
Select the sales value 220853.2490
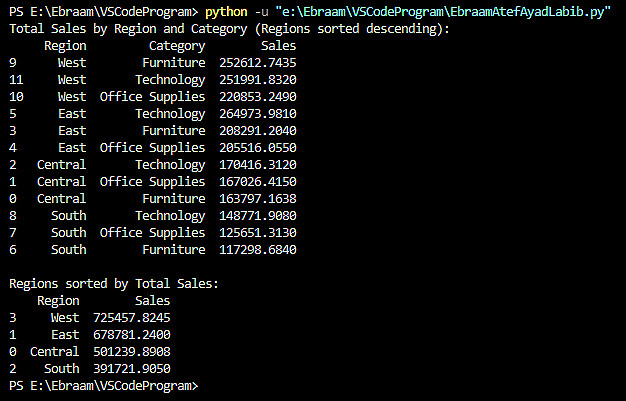pyautogui.click(x=257, y=96)
